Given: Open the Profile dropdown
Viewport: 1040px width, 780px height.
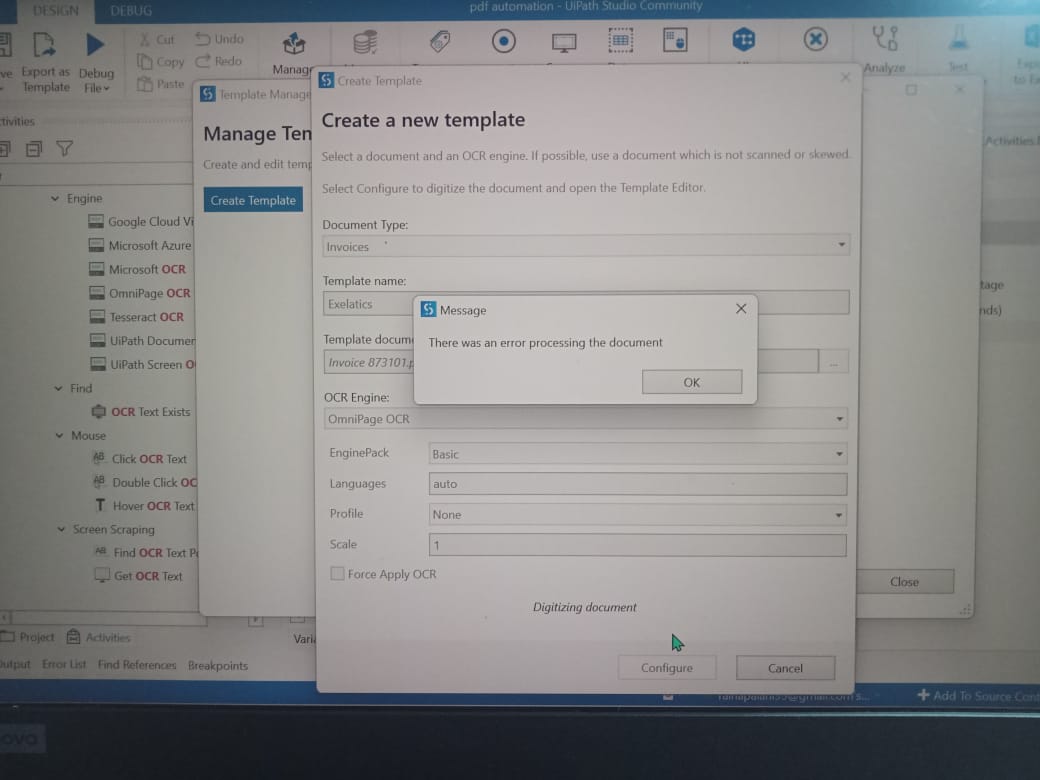Looking at the screenshot, I should click(x=838, y=515).
